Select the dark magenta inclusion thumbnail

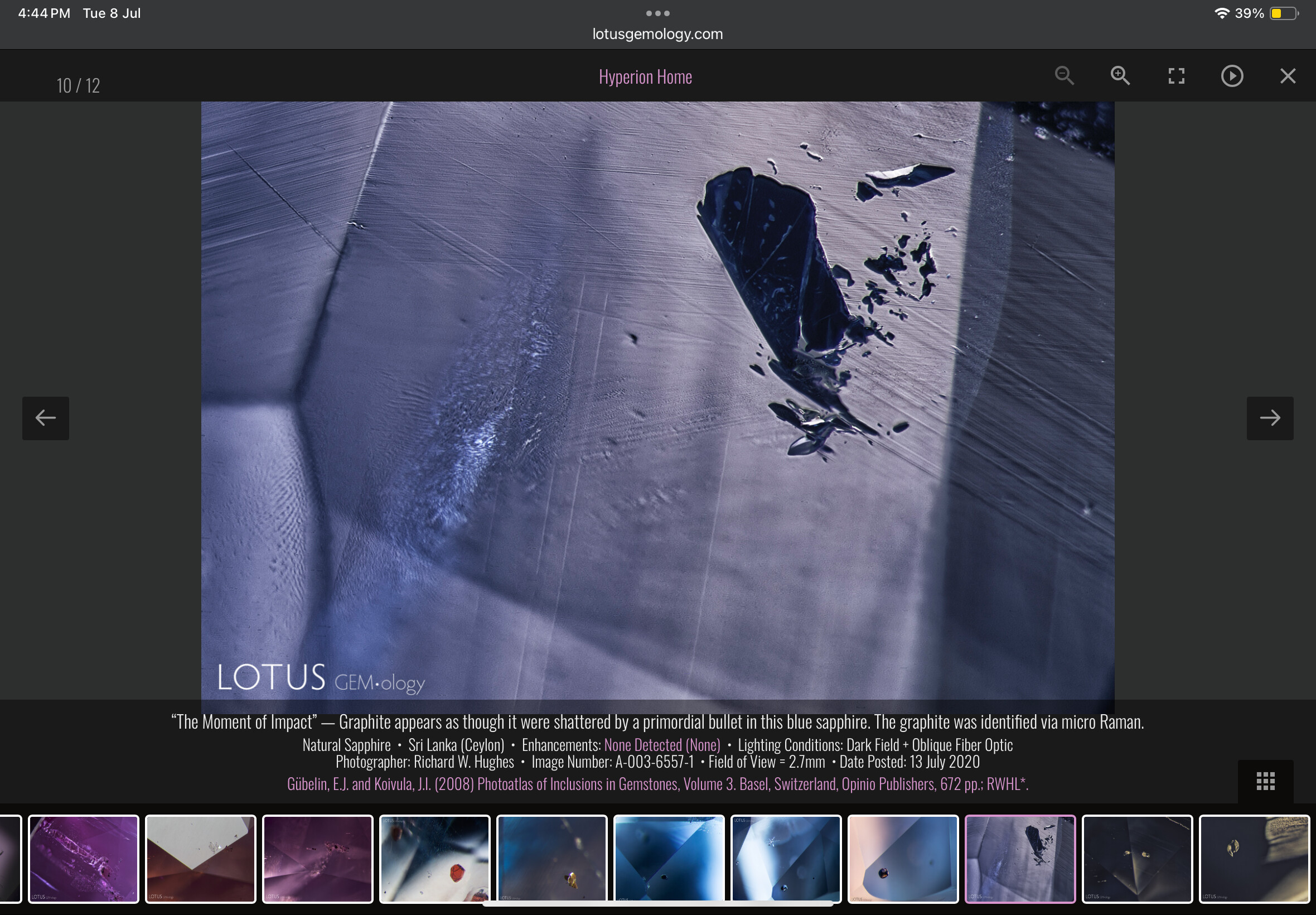click(317, 859)
